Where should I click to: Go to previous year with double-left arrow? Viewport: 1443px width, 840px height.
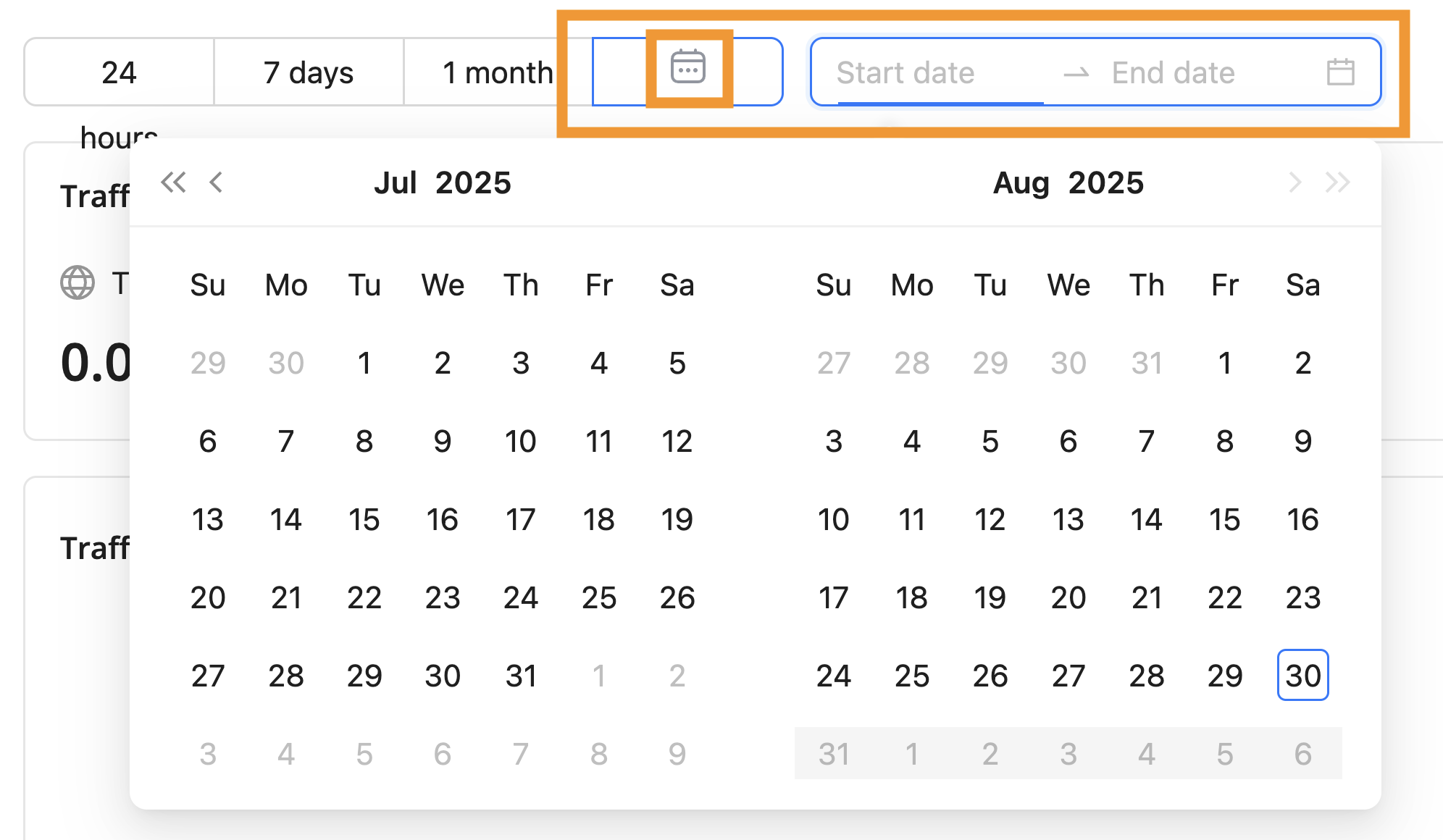coord(173,182)
